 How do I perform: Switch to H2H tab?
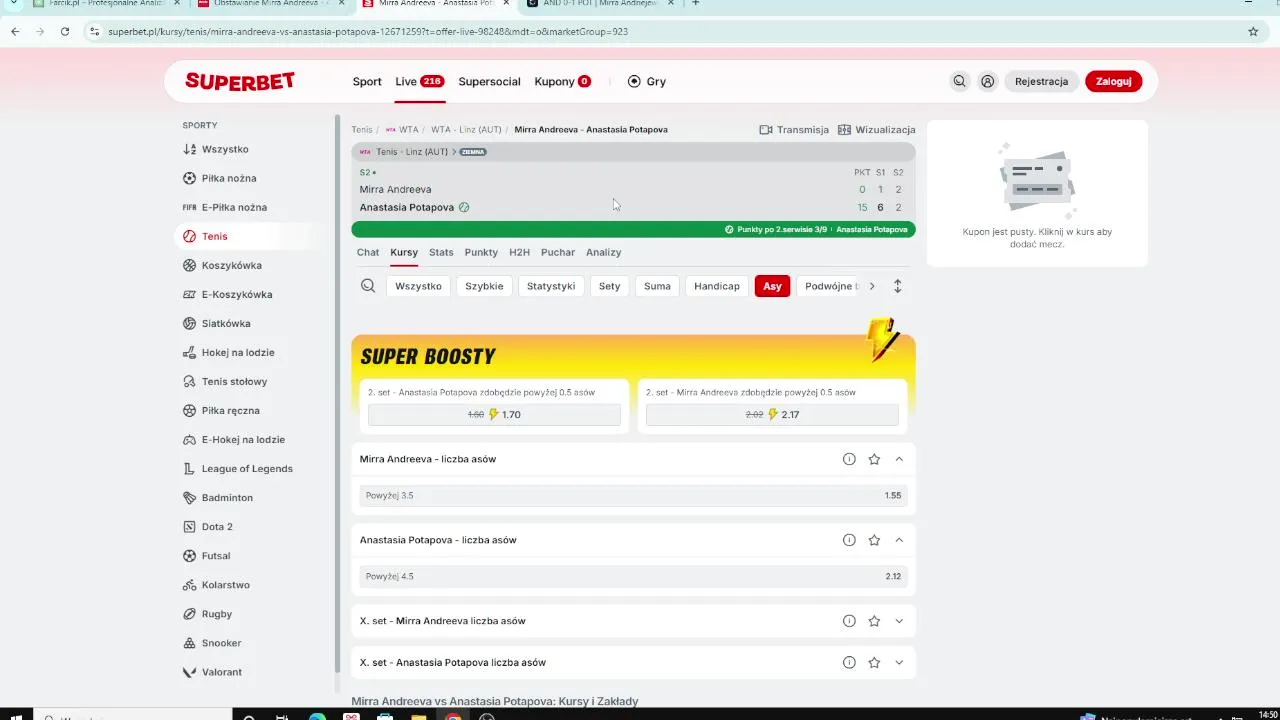pos(519,252)
